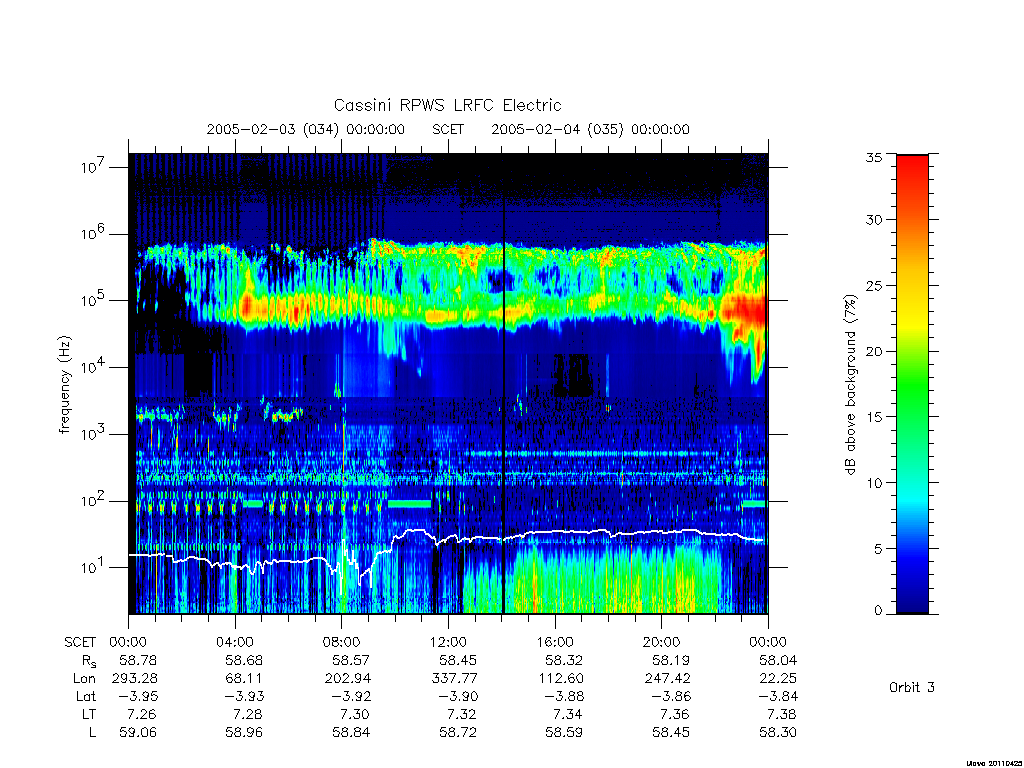
Task: Click the 10^1 frequency tick label
Action: 93,568
